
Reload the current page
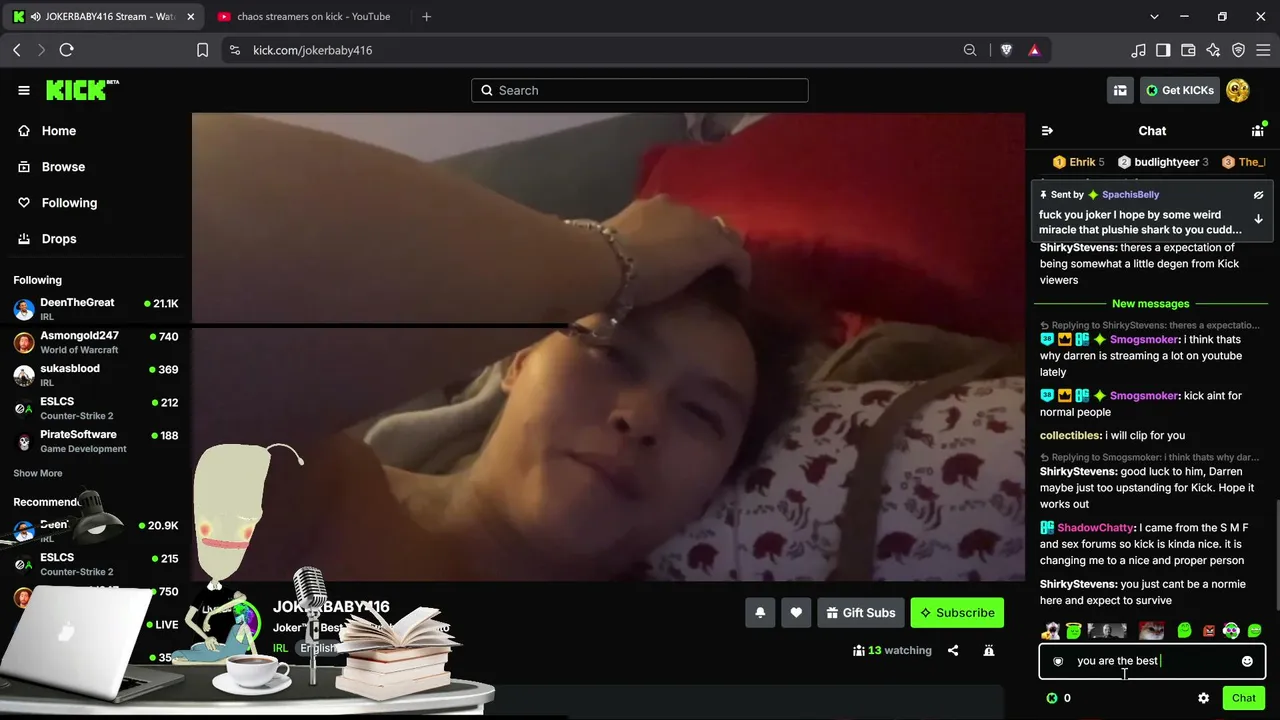click(x=67, y=50)
